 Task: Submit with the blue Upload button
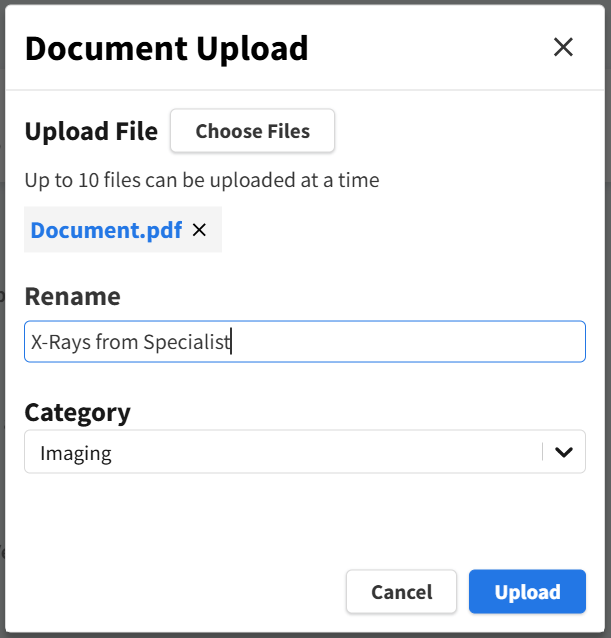(527, 592)
